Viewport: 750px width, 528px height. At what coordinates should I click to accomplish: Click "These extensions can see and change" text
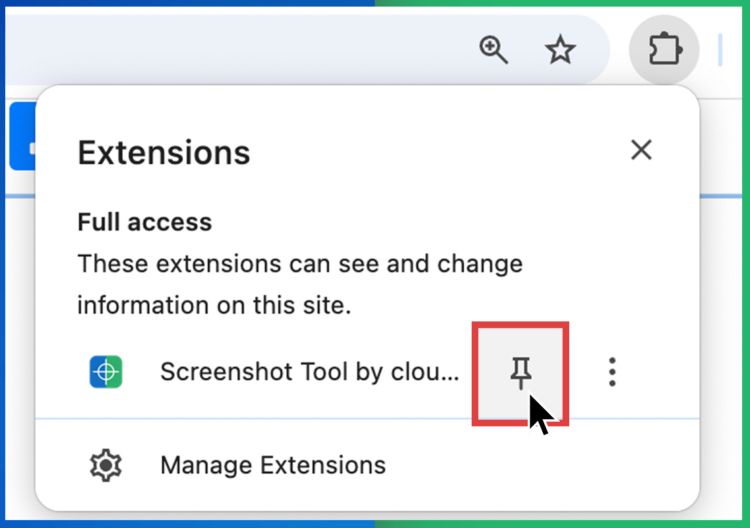pos(299,265)
